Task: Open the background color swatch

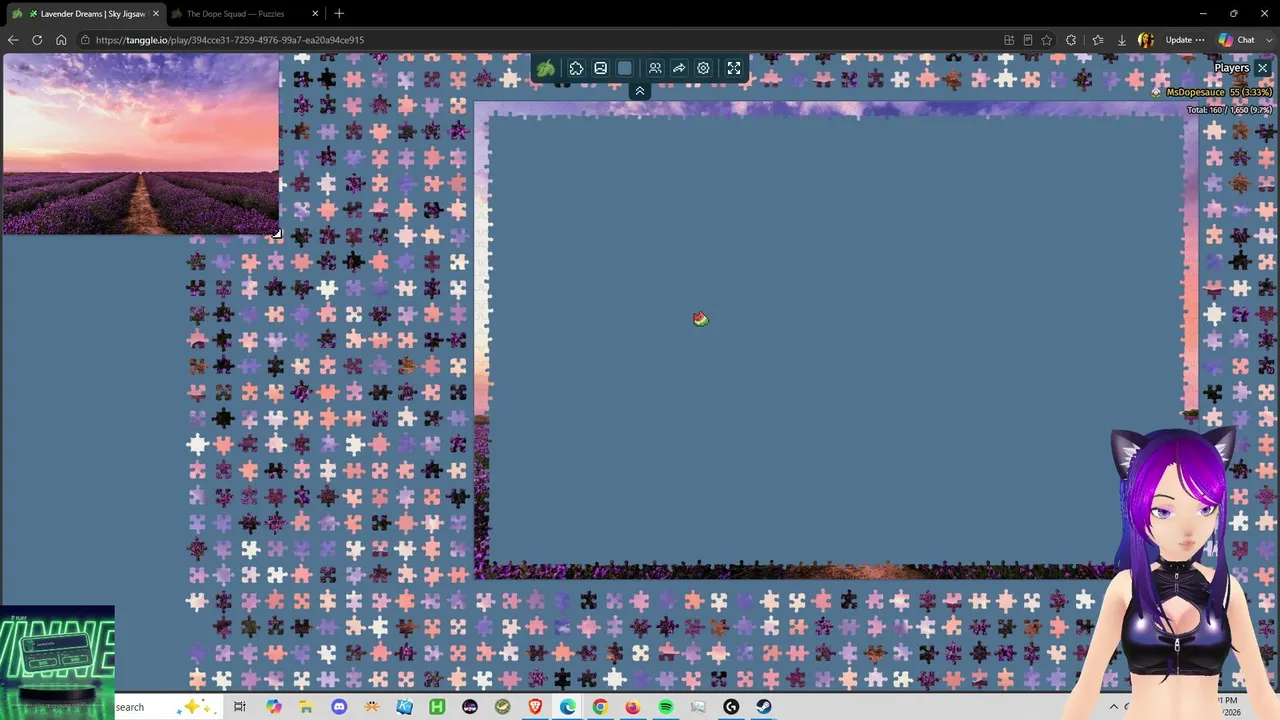Action: point(625,68)
